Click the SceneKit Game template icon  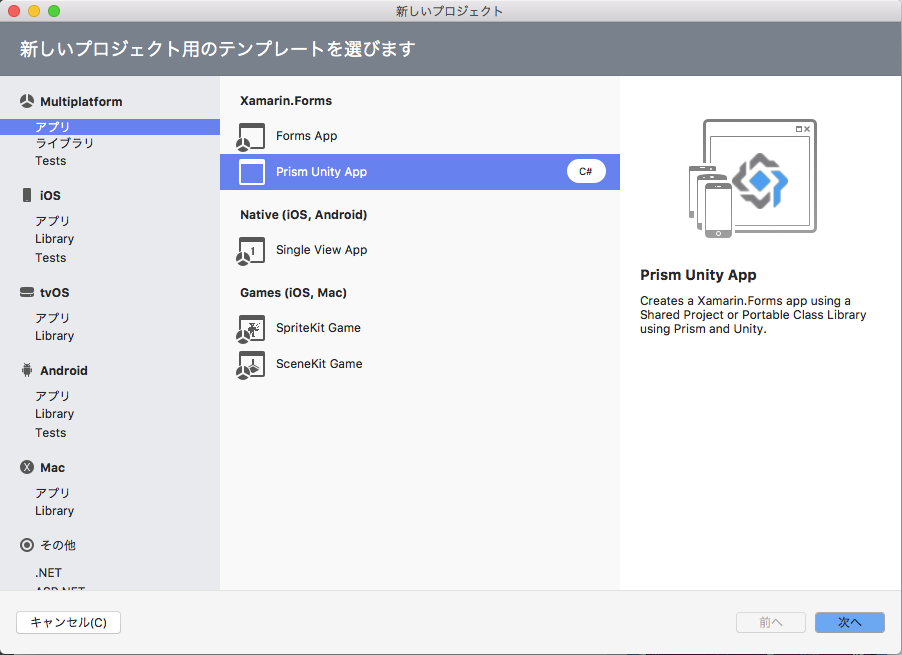click(x=251, y=365)
